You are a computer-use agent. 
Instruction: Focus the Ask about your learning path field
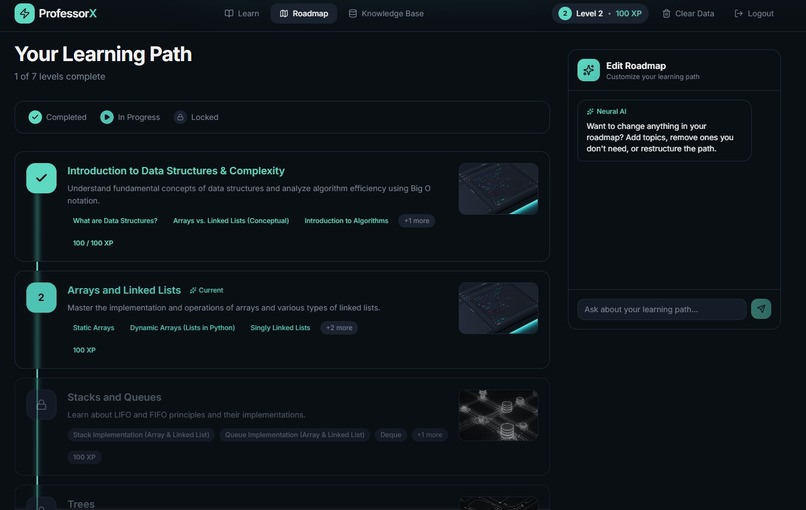coord(662,309)
